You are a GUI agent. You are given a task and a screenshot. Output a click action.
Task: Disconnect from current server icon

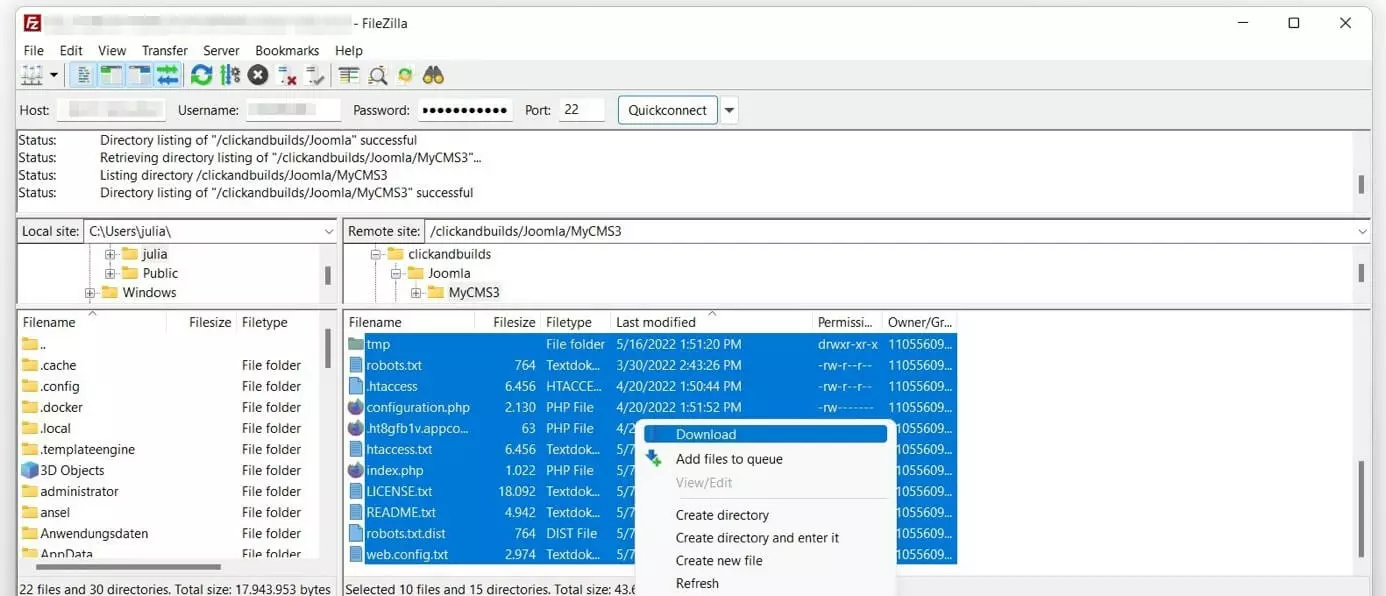click(x=287, y=75)
